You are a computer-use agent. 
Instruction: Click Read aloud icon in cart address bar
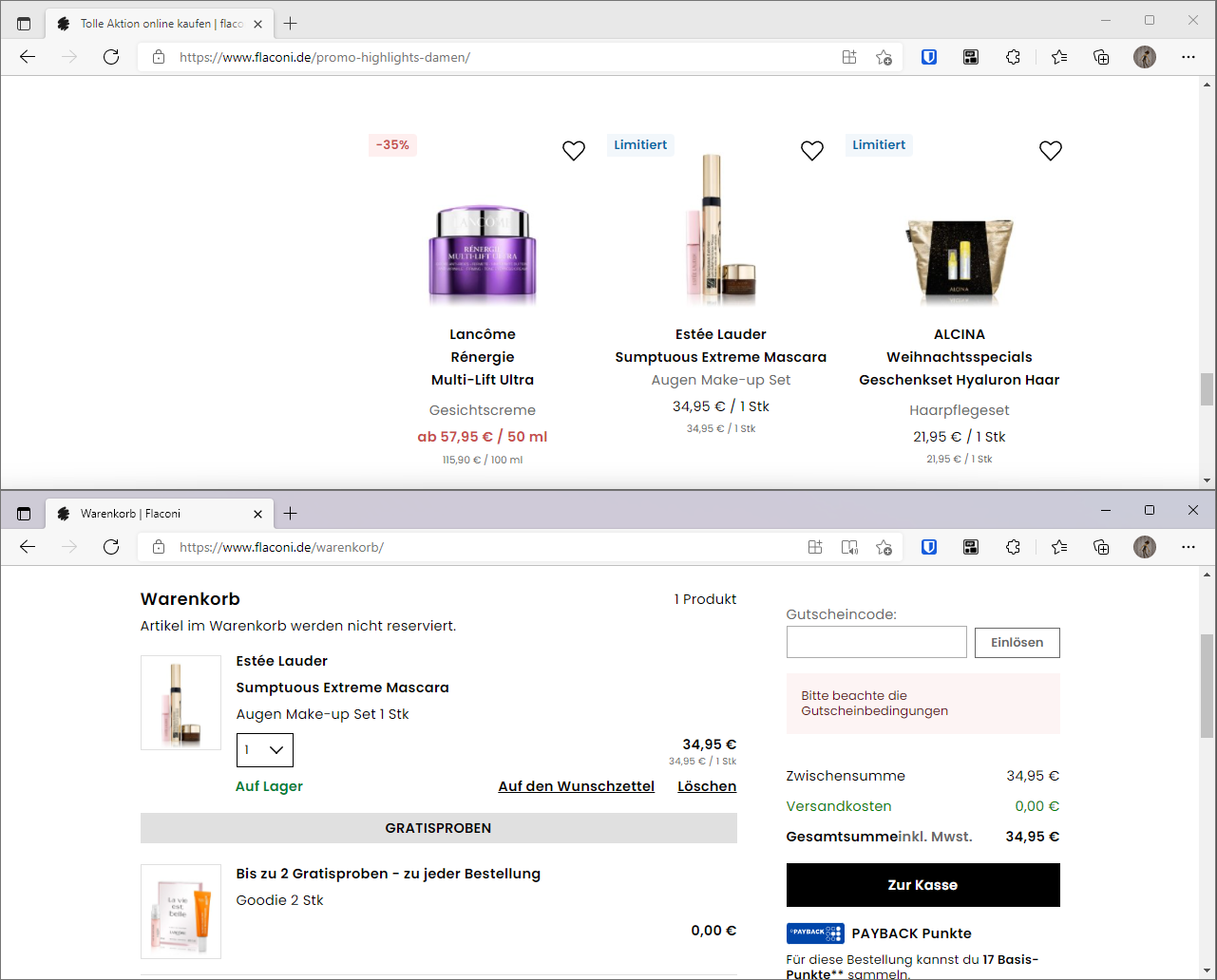tap(849, 547)
